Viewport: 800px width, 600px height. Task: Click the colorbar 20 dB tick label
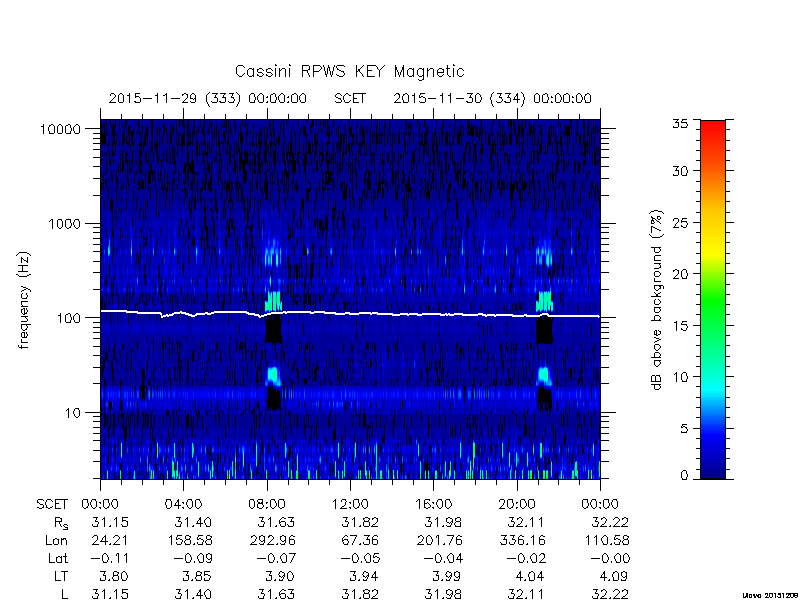click(x=680, y=274)
